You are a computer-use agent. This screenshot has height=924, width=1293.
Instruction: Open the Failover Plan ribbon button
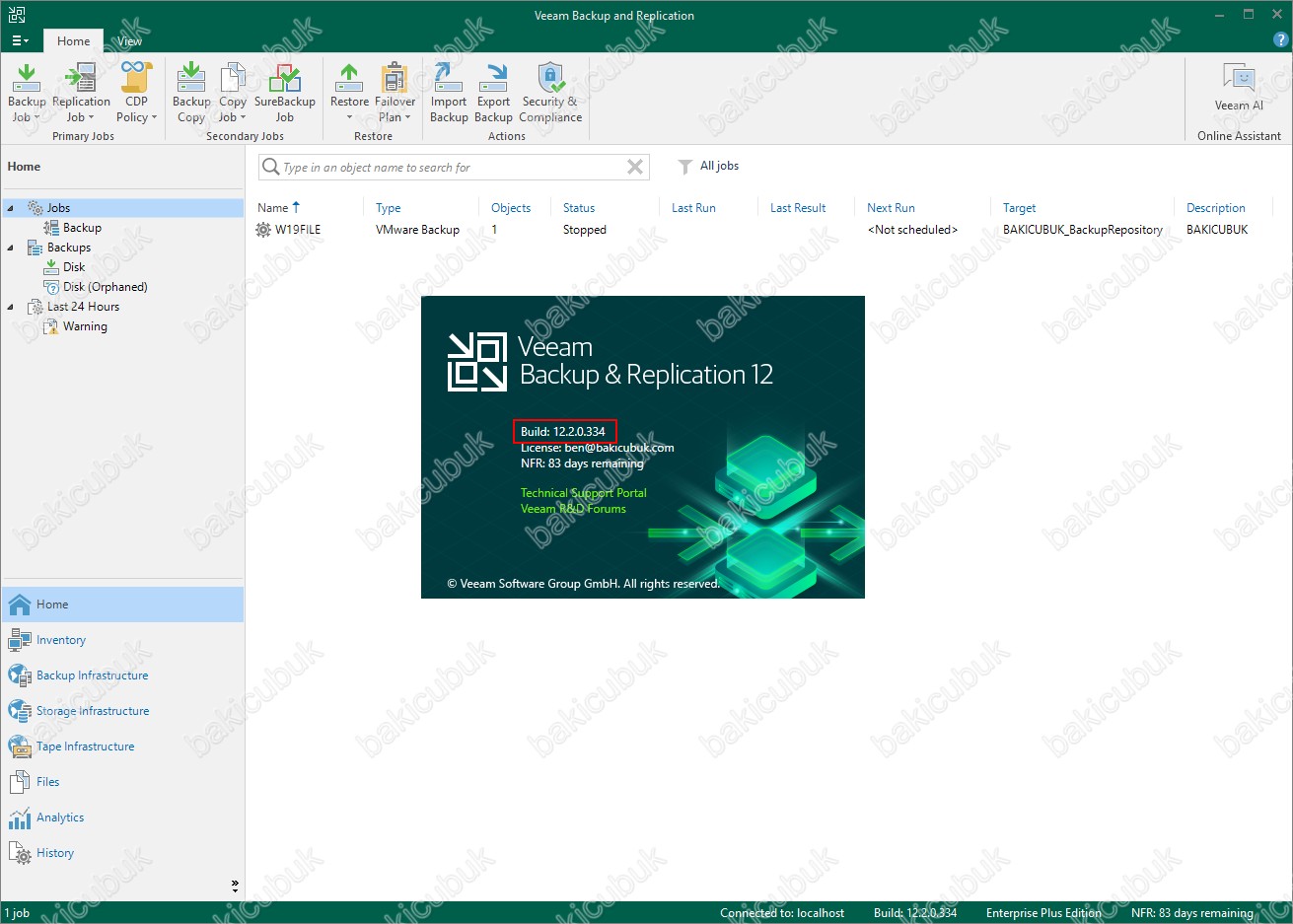point(395,92)
